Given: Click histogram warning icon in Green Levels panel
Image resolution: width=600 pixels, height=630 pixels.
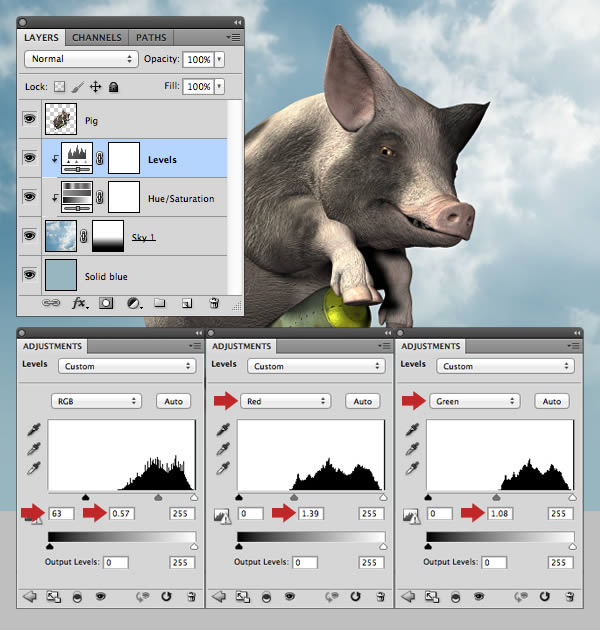Looking at the screenshot, I should tap(411, 516).
